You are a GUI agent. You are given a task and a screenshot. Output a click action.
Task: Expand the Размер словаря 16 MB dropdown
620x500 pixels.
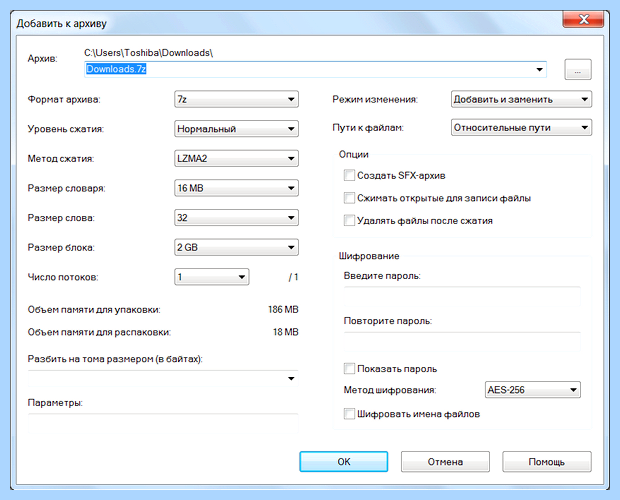click(x=236, y=188)
